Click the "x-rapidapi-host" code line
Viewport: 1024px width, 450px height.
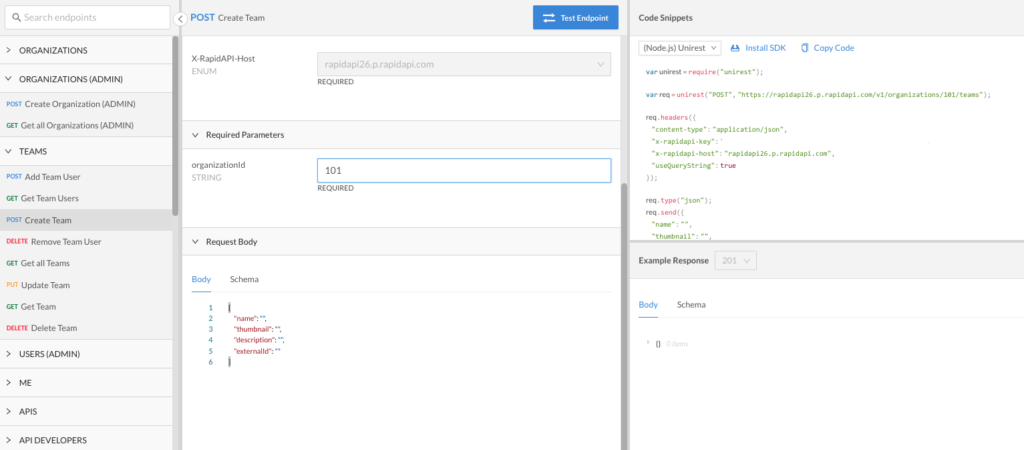tap(744, 153)
